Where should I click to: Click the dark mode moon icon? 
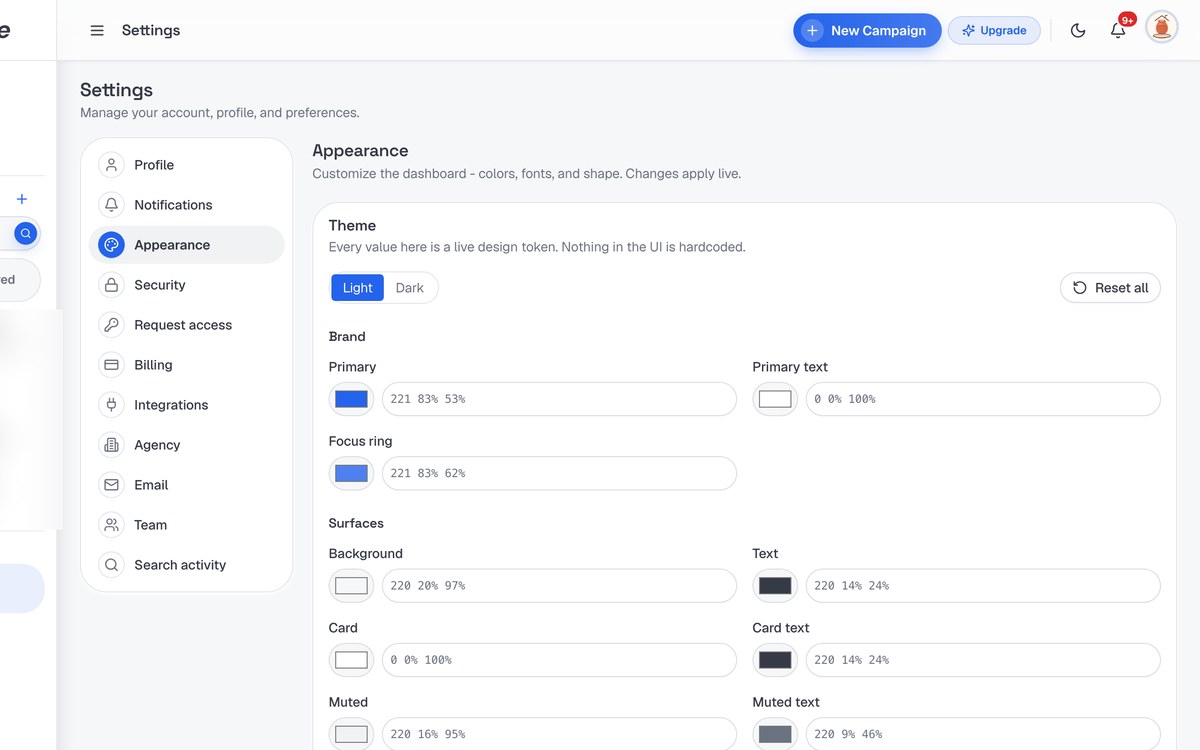pos(1078,30)
